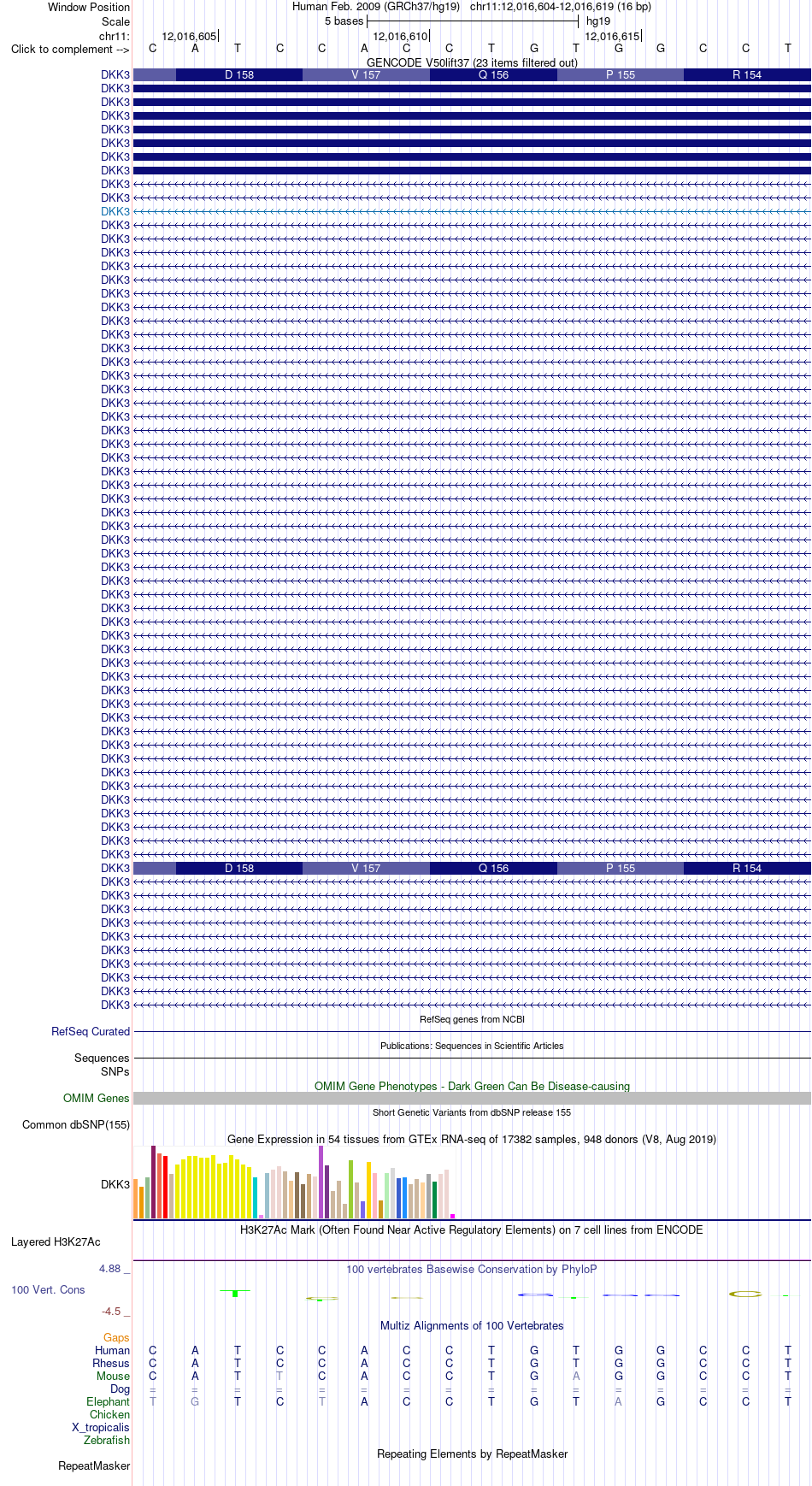Click 'Short Genetic Variants from dbSNP release 155'
Image resolution: width=812 pixels, height=1486 pixels.
point(472,1112)
